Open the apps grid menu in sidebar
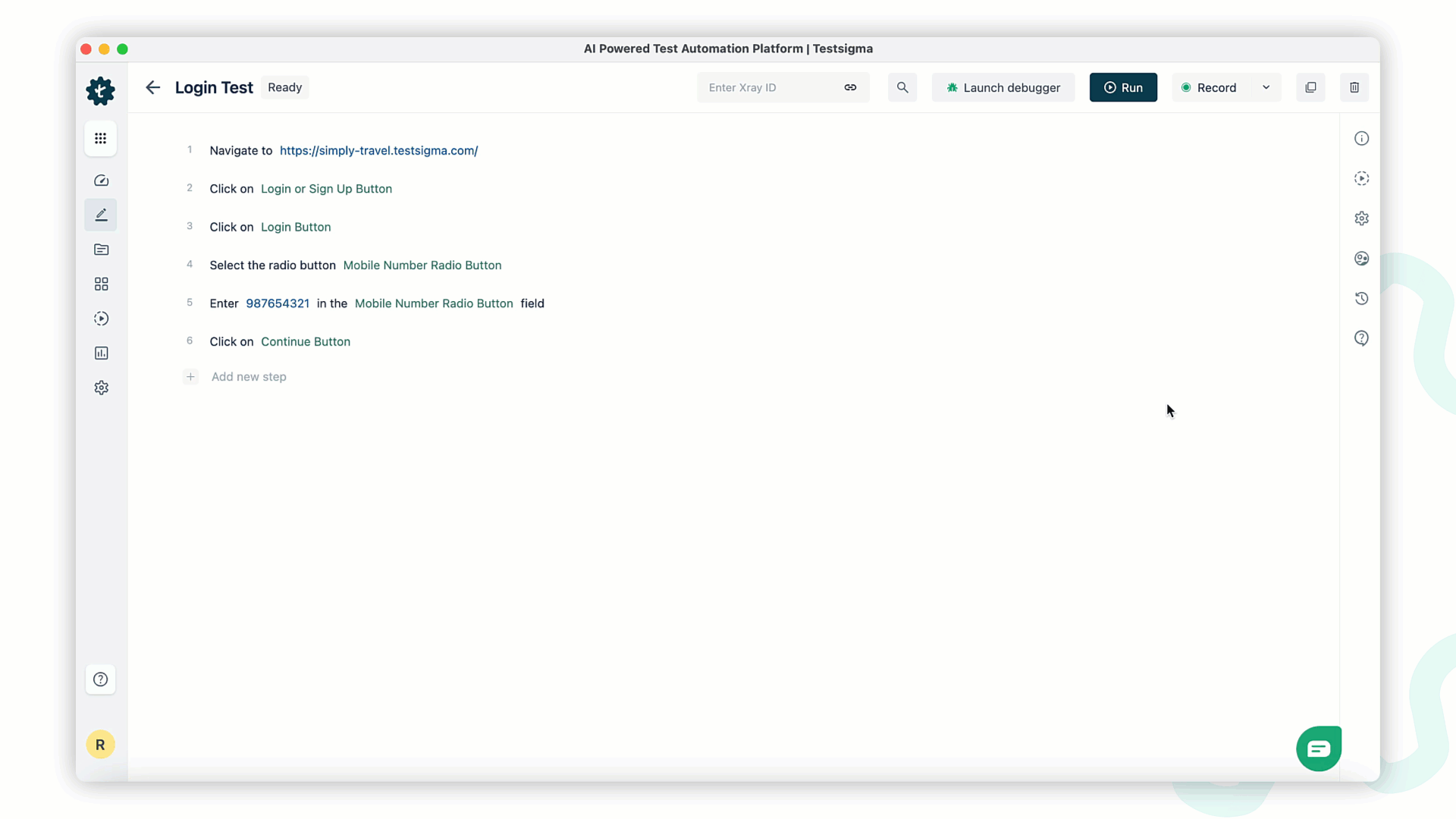Screen dimensions: 1456x819 pos(100,138)
